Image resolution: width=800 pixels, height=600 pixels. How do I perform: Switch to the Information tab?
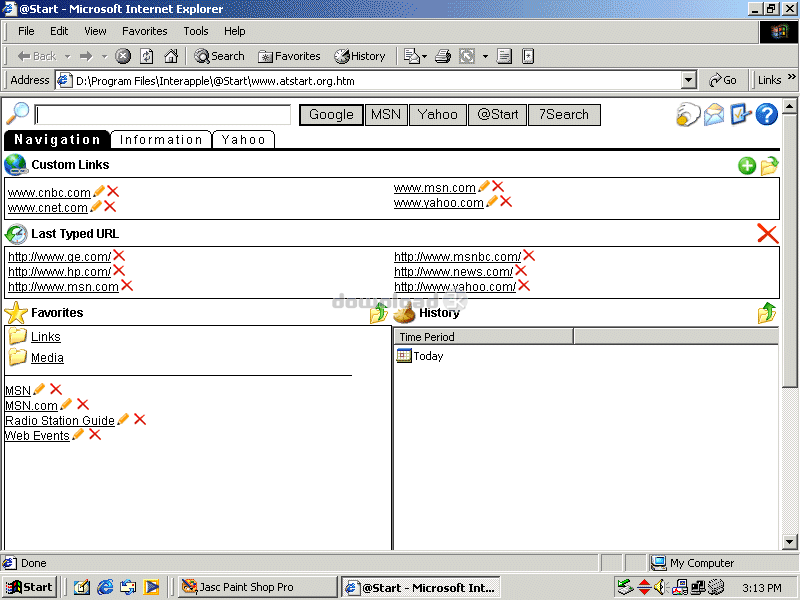(161, 140)
